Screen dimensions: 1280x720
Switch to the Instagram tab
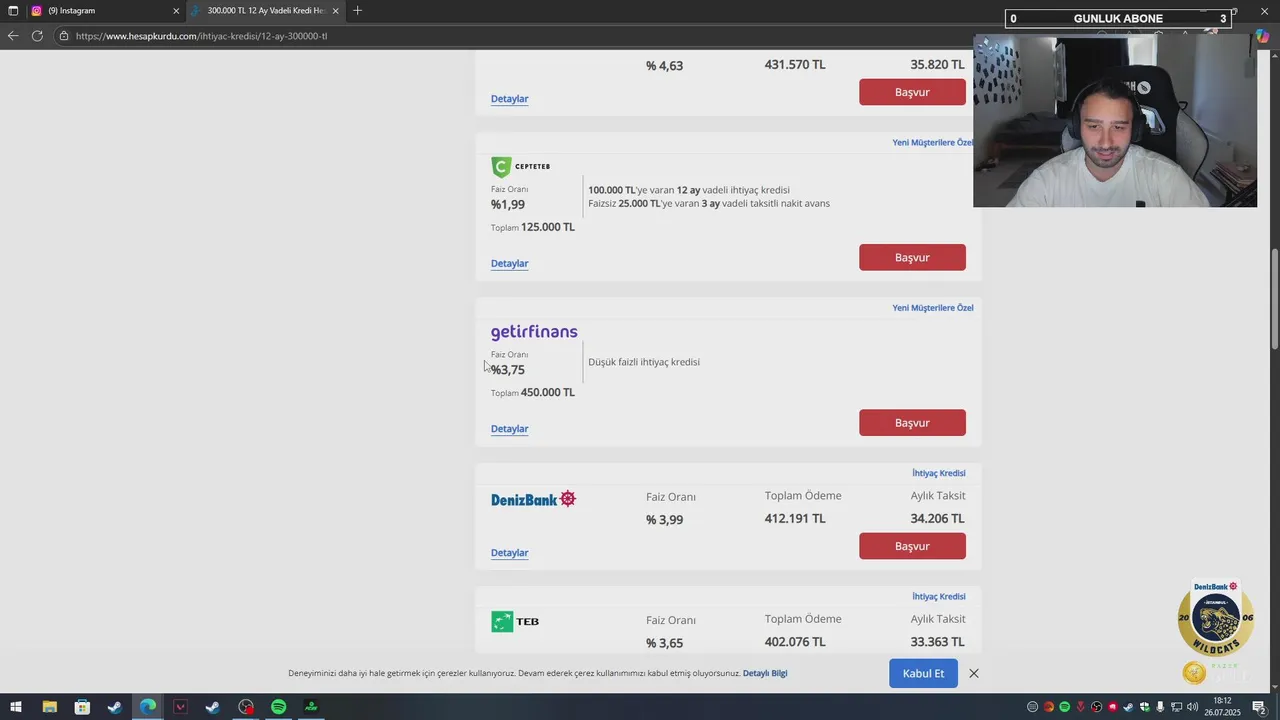[x=104, y=11]
